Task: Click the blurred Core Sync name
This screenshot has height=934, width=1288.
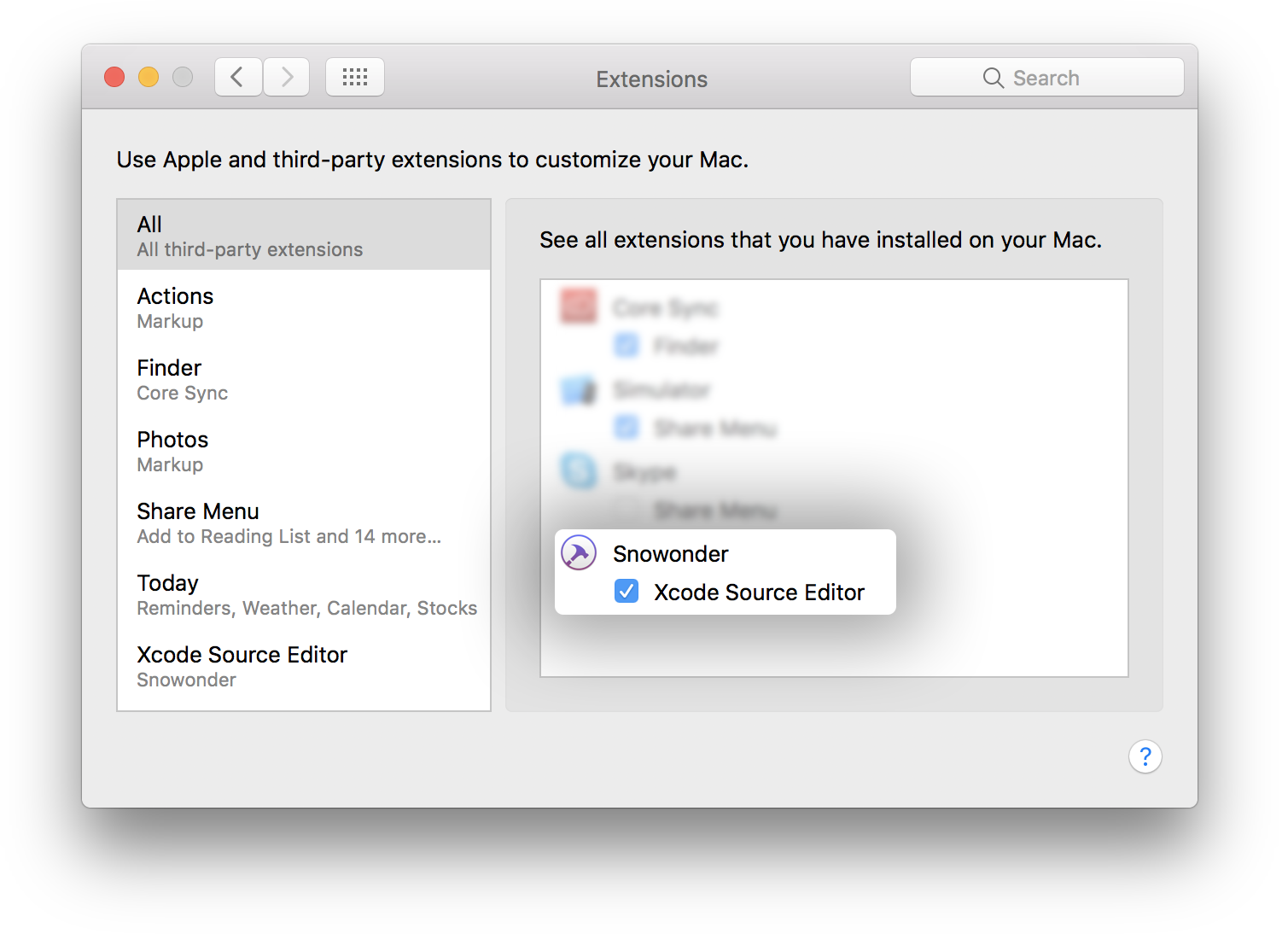Action: [666, 307]
